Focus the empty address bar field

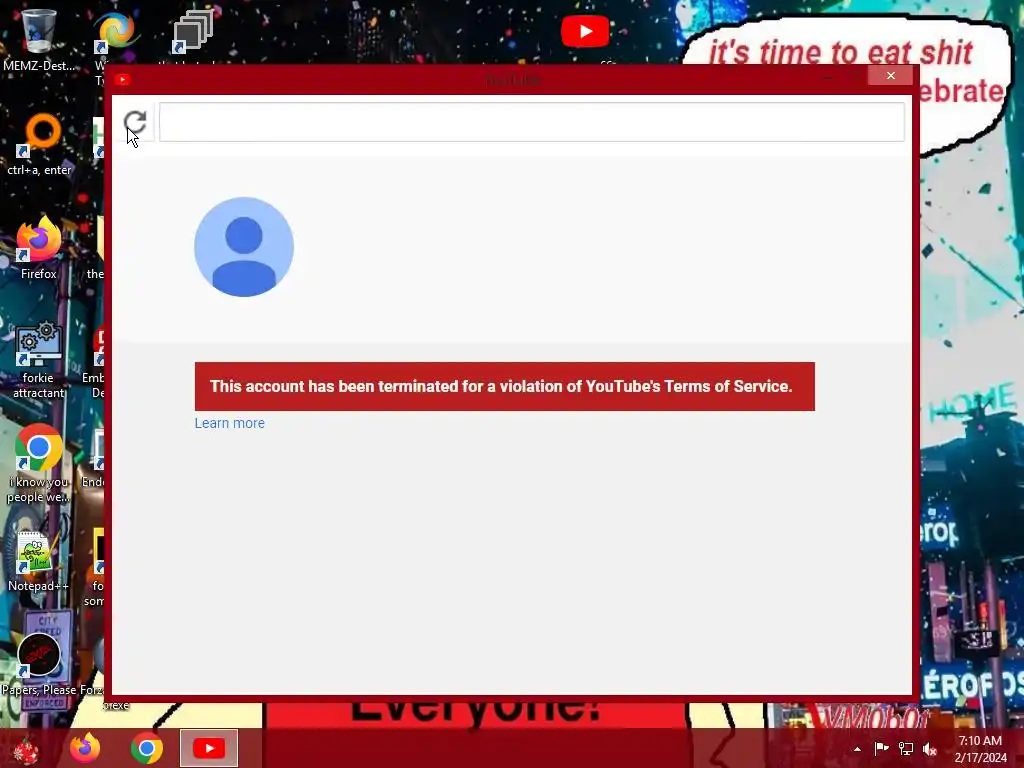532,122
